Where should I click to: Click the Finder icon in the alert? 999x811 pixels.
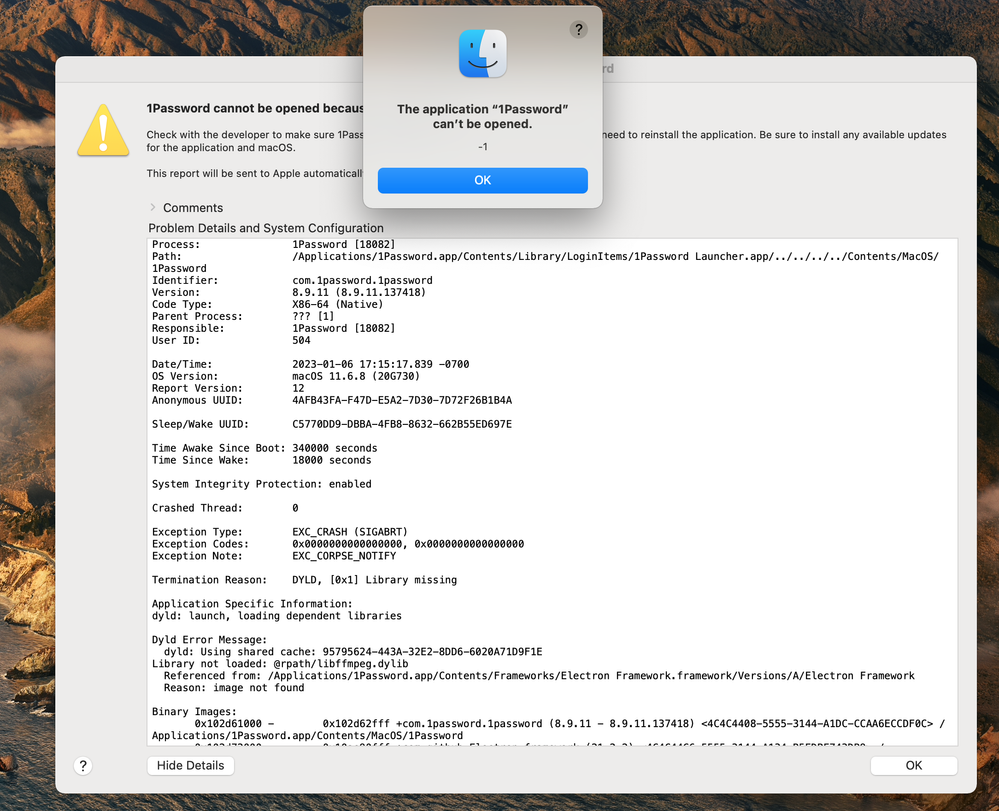pyautogui.click(x=482, y=54)
